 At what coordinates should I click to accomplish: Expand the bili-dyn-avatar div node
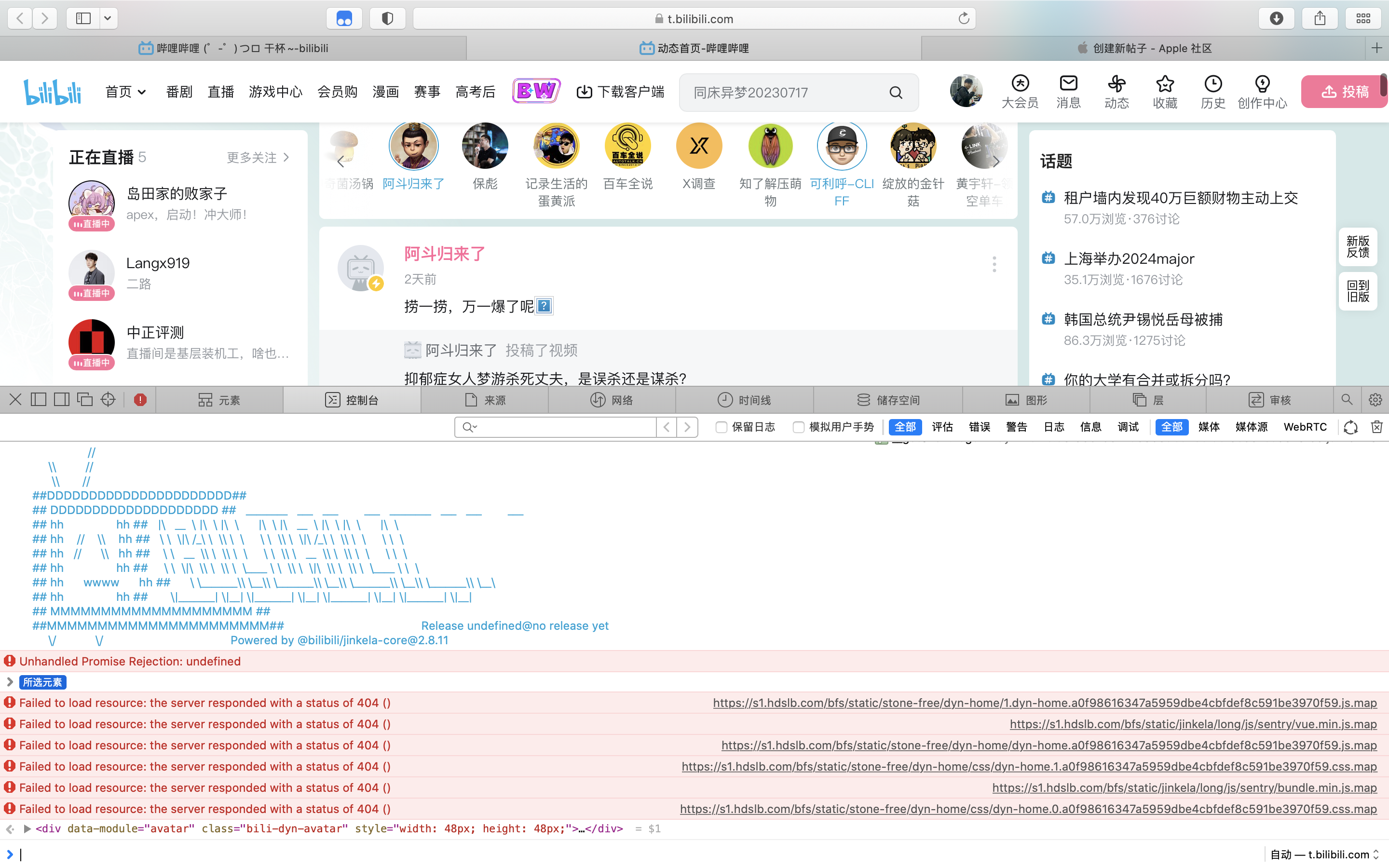pyautogui.click(x=27, y=828)
